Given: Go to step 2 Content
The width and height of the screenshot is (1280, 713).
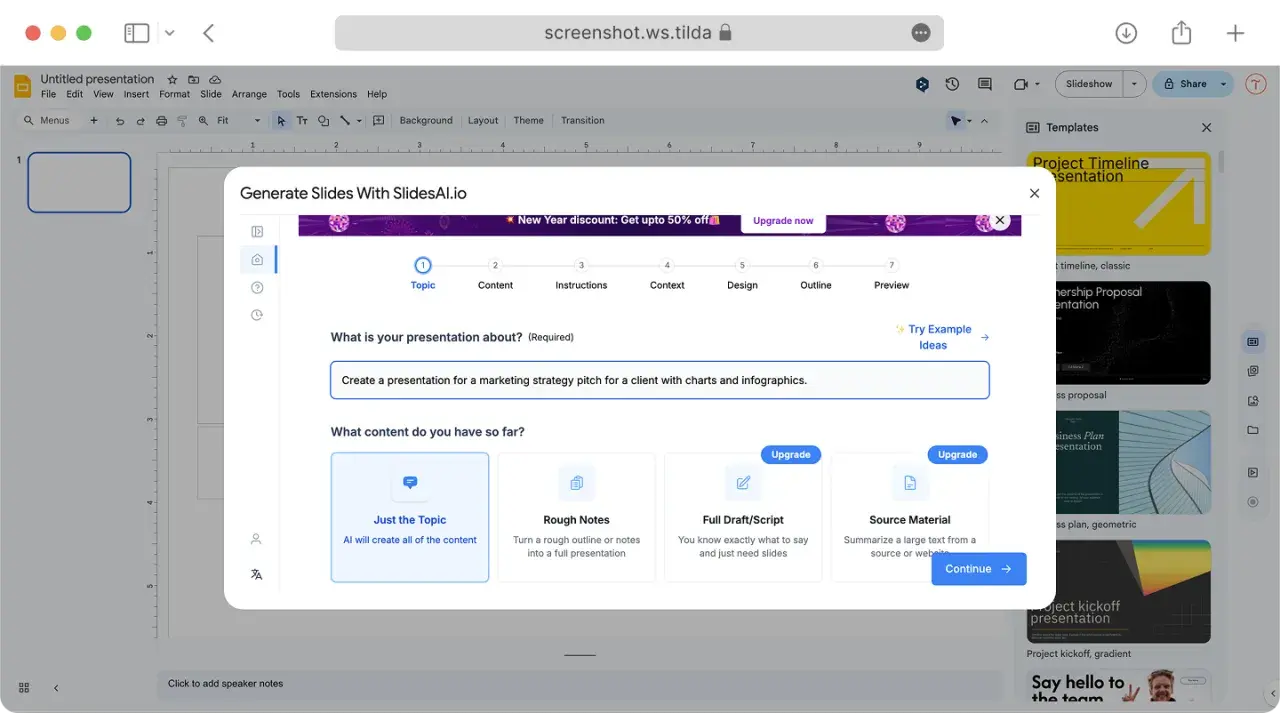Looking at the screenshot, I should click(x=495, y=274).
